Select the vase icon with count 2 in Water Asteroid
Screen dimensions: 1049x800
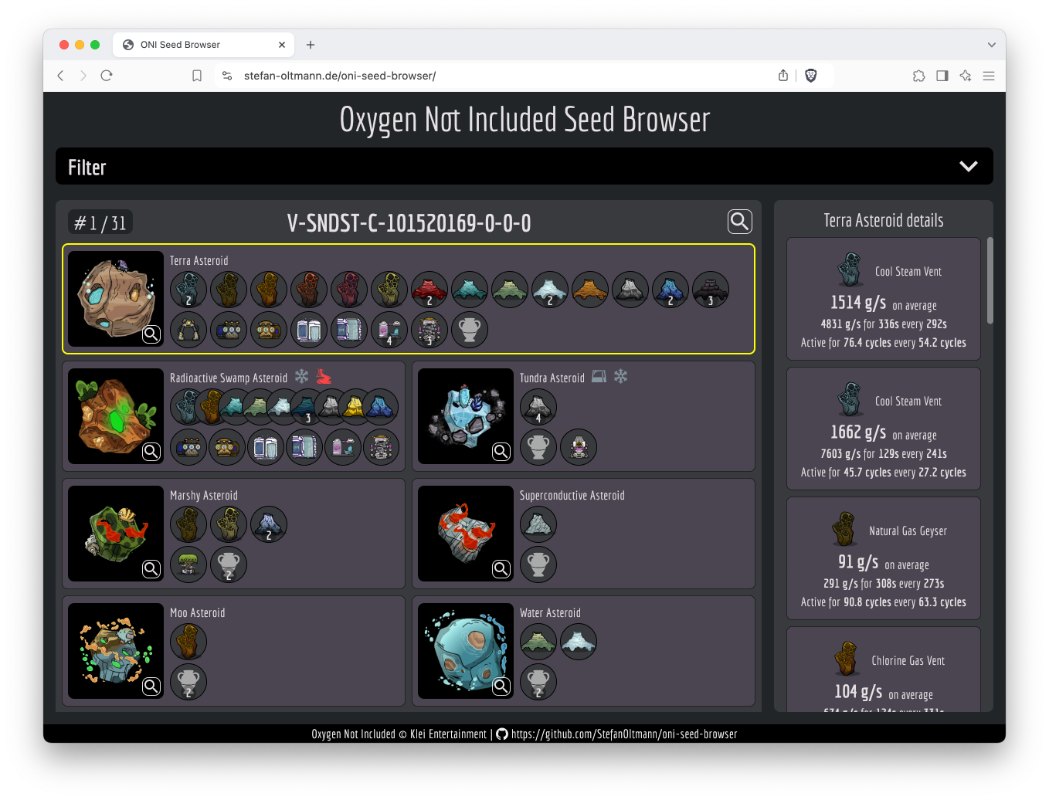pyautogui.click(x=539, y=682)
